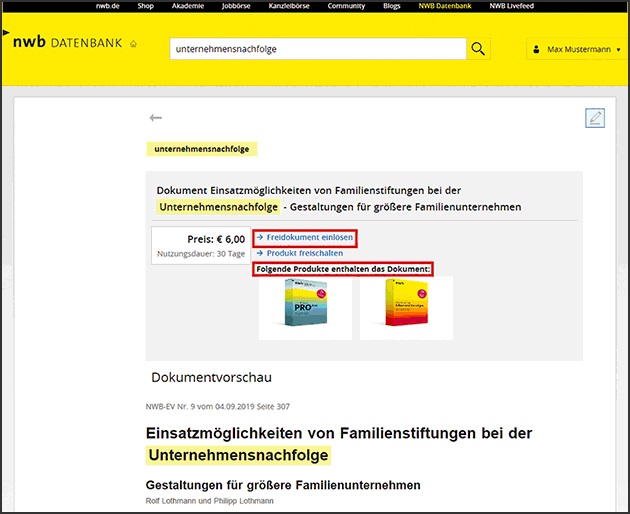Click the NWB Datenbank logo
This screenshot has height=514, width=630.
68,44
